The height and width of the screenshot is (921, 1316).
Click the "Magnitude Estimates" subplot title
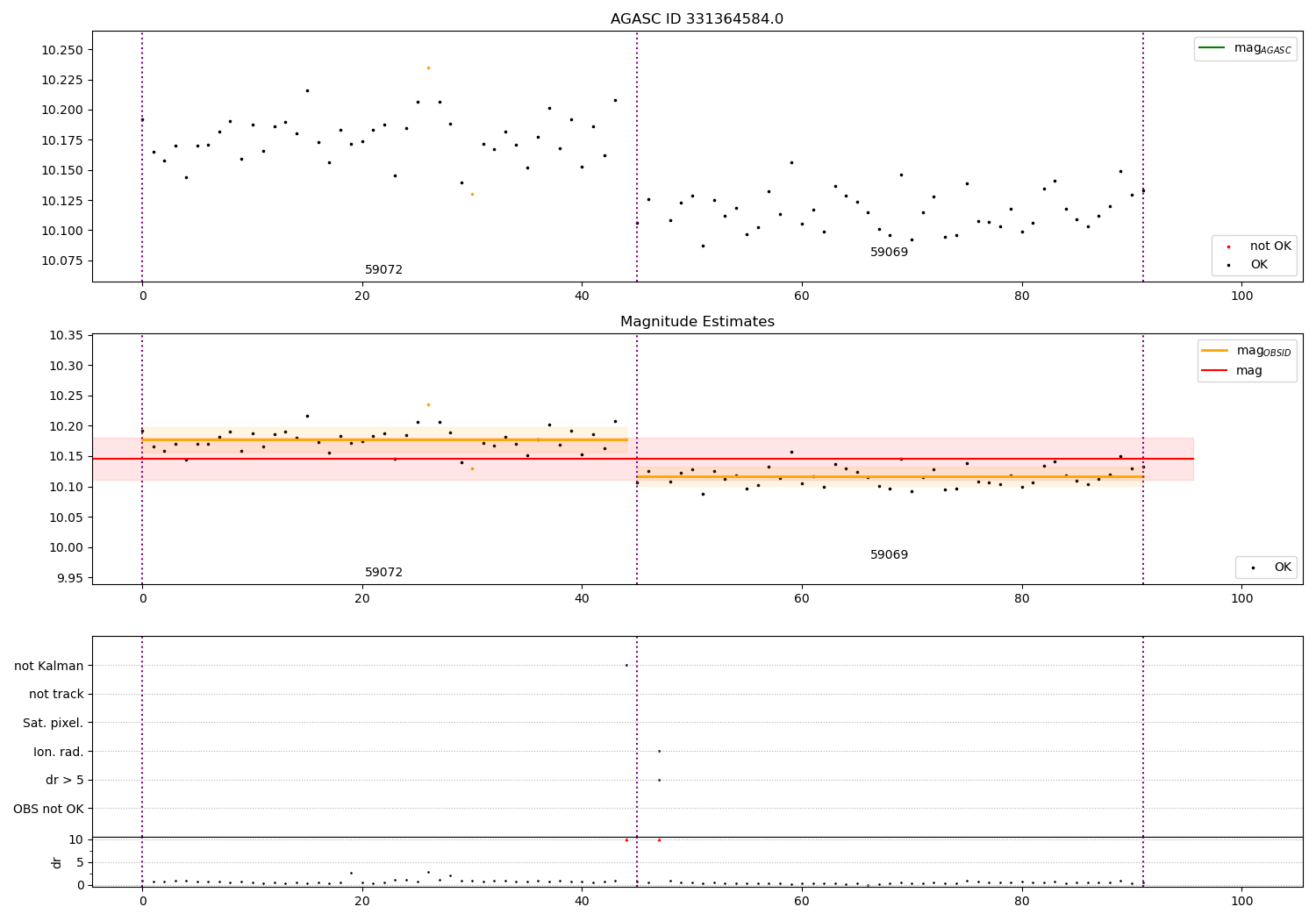tap(697, 322)
